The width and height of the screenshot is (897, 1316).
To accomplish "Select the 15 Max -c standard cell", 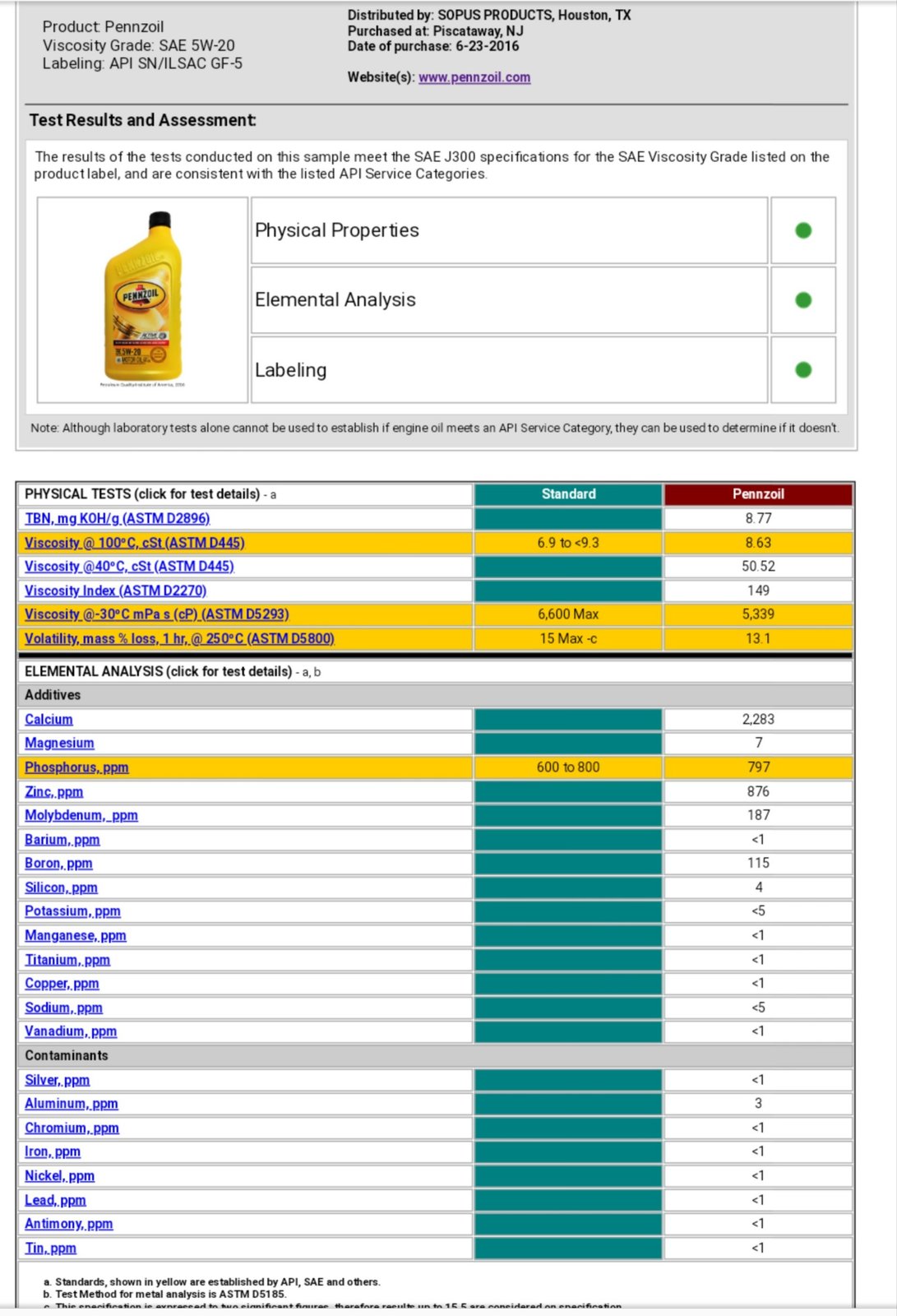I will click(x=568, y=638).
